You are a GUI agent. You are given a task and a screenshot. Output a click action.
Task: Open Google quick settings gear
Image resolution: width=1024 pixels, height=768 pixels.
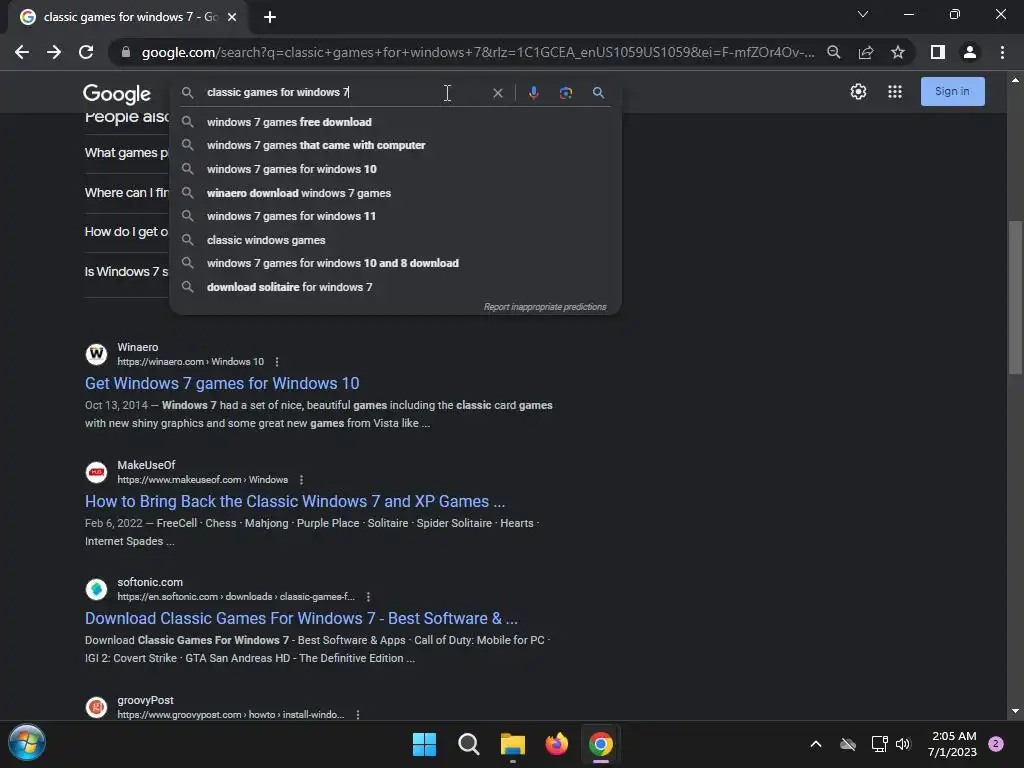tap(858, 91)
